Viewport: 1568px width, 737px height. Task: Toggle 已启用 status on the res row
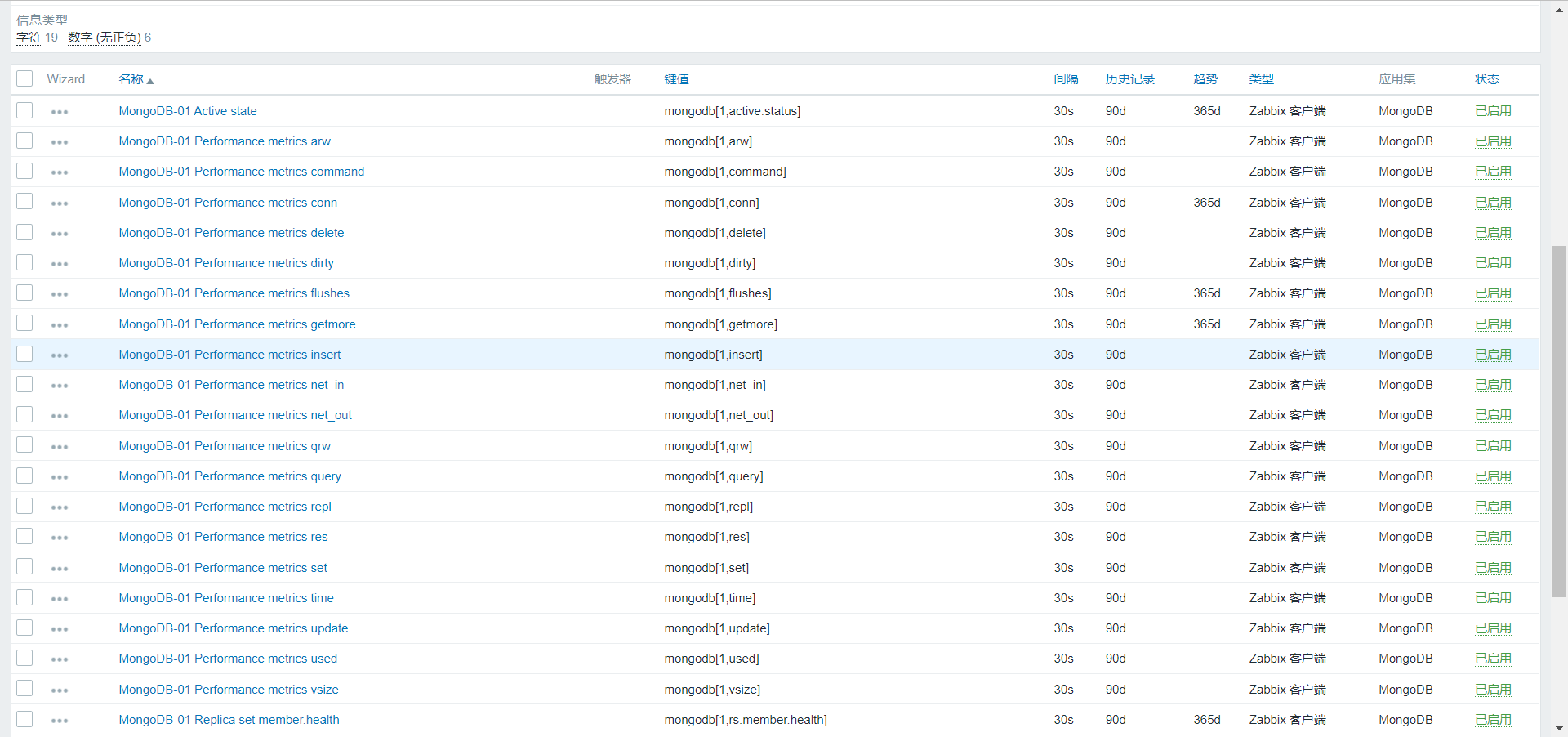[1493, 537]
